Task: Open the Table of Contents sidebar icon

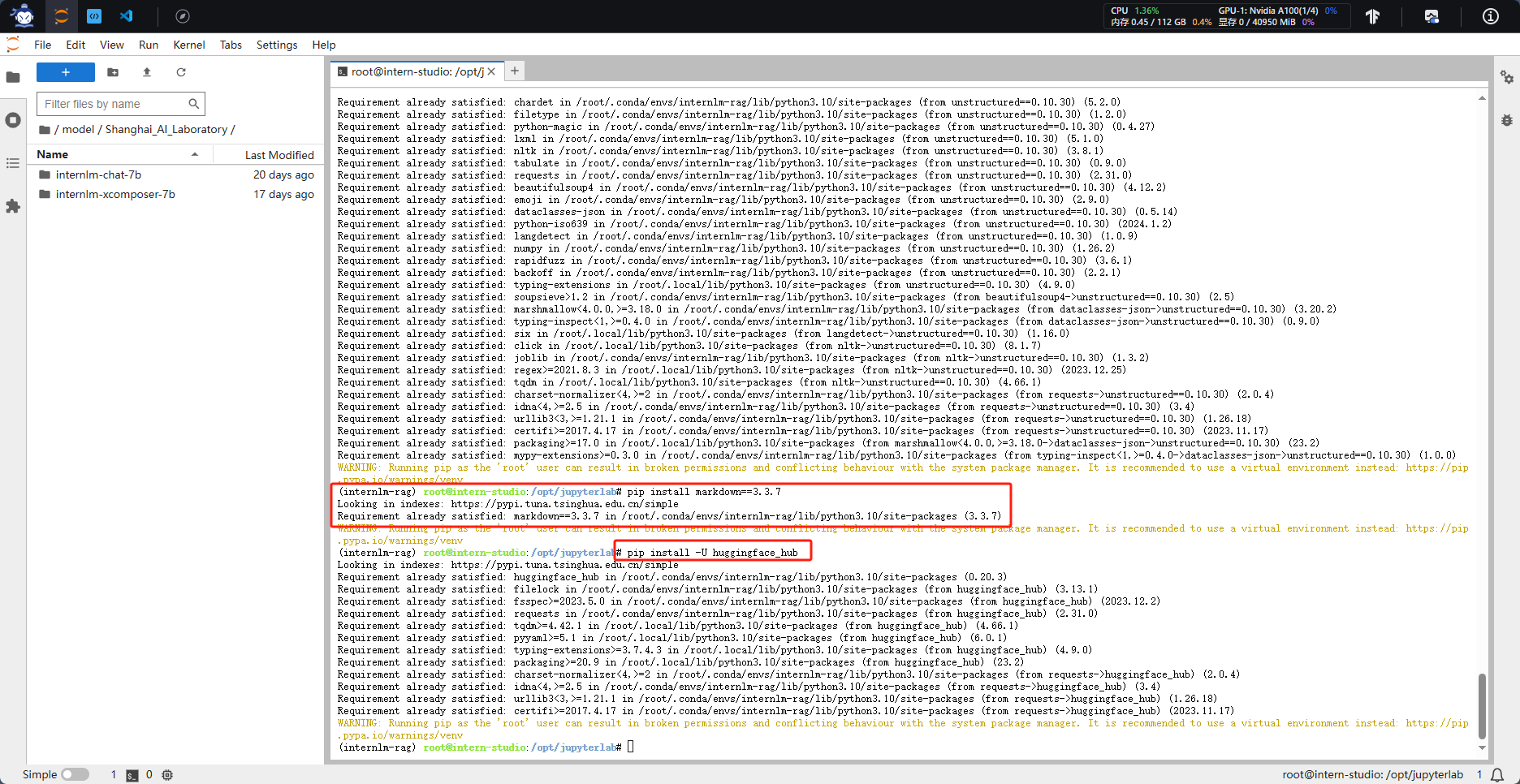Action: click(x=13, y=163)
